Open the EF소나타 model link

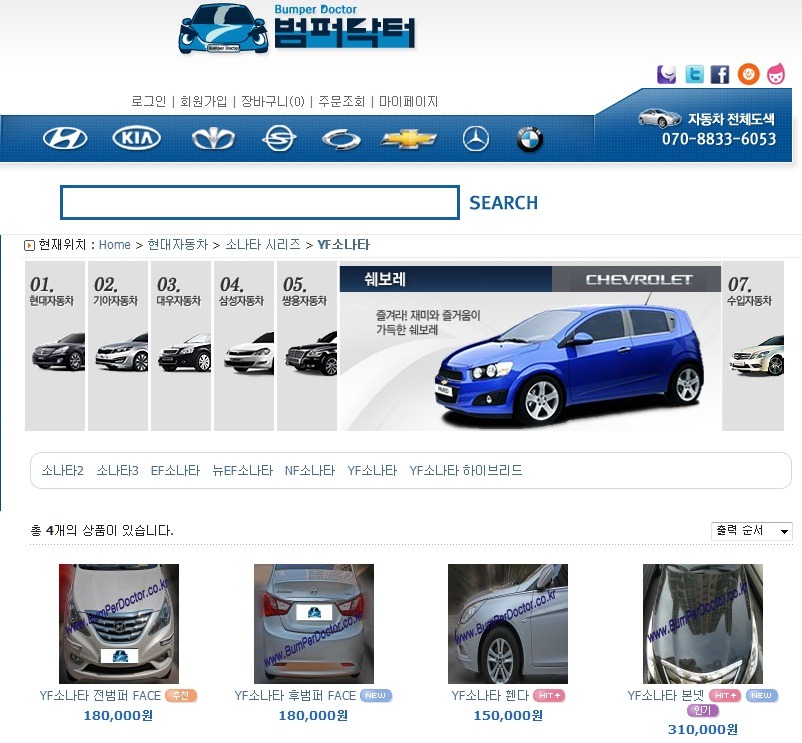point(175,470)
